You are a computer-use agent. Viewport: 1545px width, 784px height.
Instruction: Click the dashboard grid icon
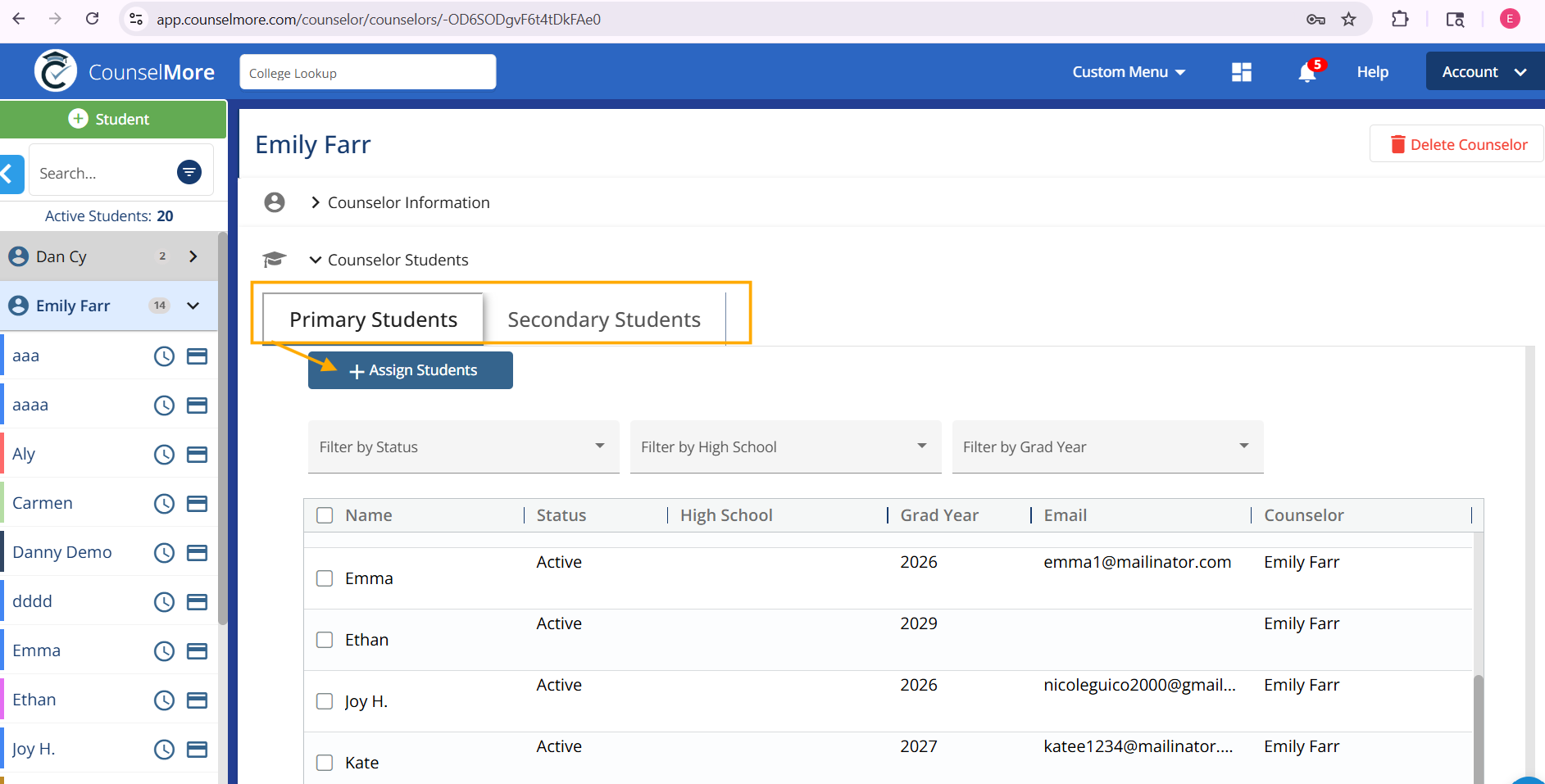point(1241,72)
